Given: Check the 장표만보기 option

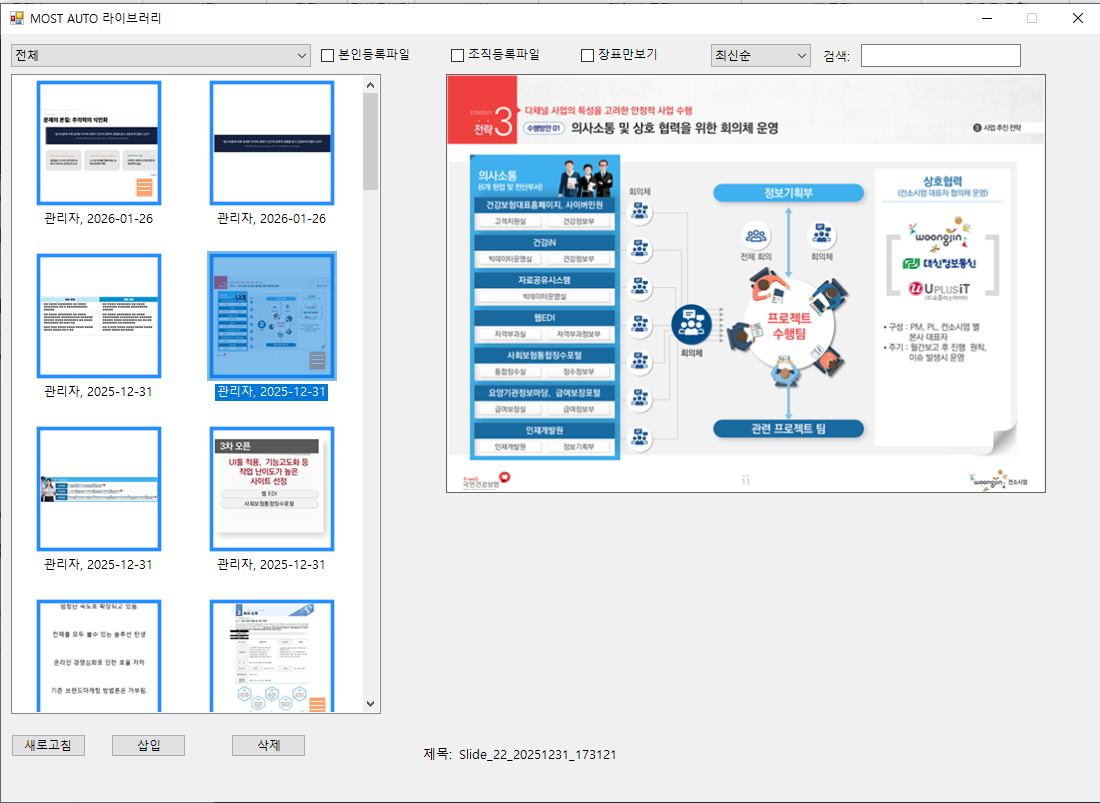Looking at the screenshot, I should pos(588,55).
